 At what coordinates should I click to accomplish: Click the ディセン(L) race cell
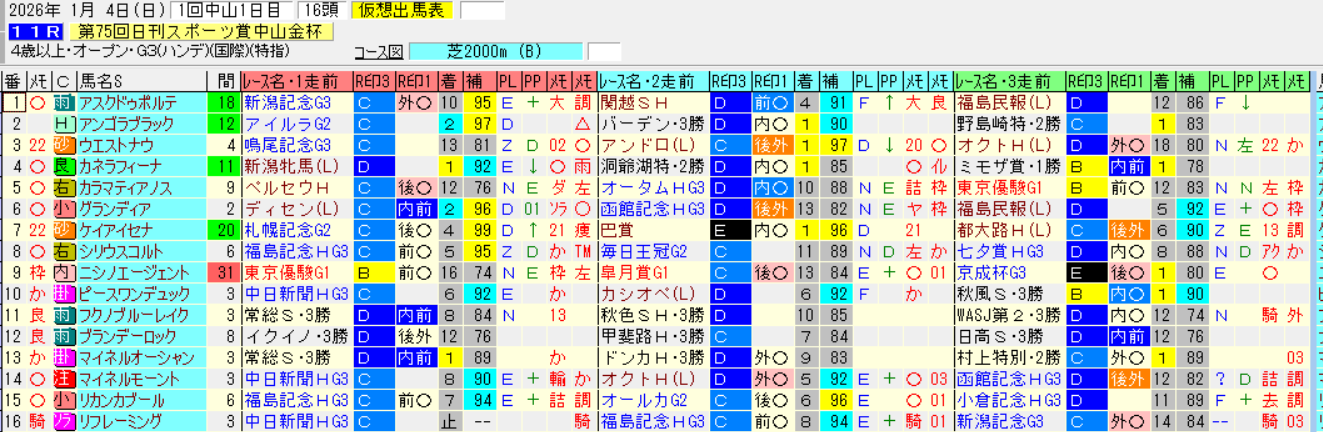tap(296, 209)
